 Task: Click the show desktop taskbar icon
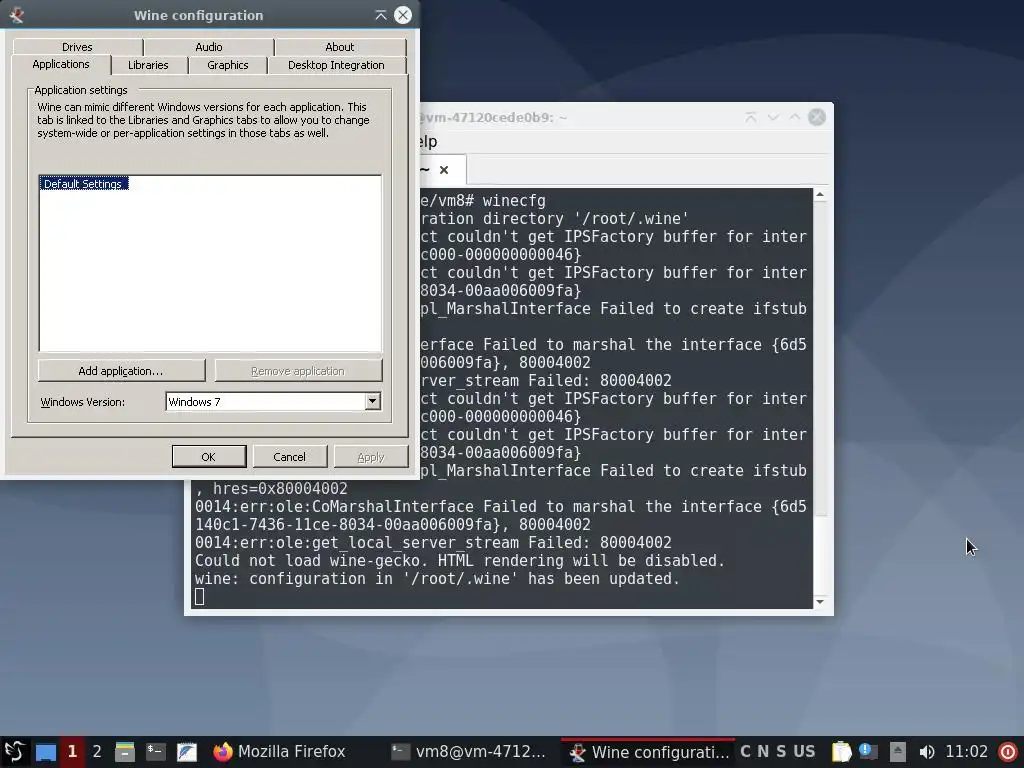[46, 752]
